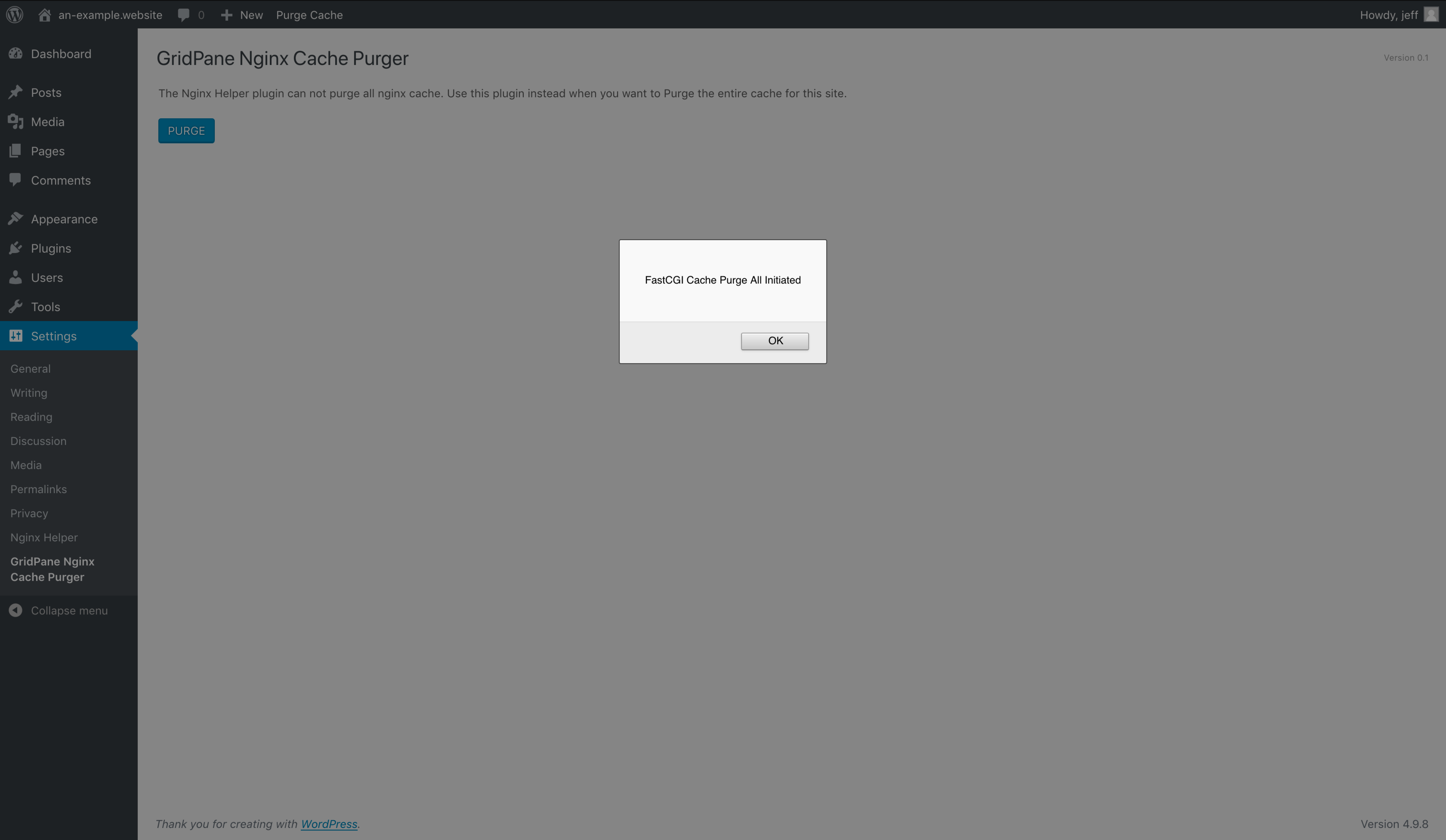The height and width of the screenshot is (840, 1446).
Task: Open Discussion settings submenu
Action: point(38,441)
